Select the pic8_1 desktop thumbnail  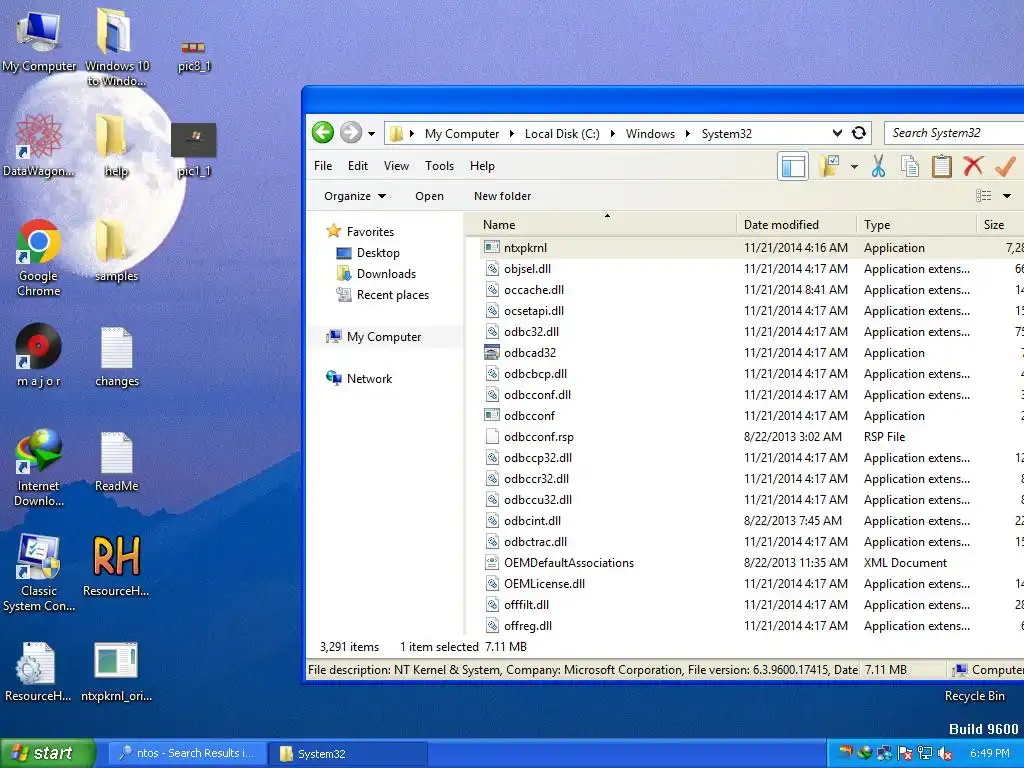click(194, 56)
